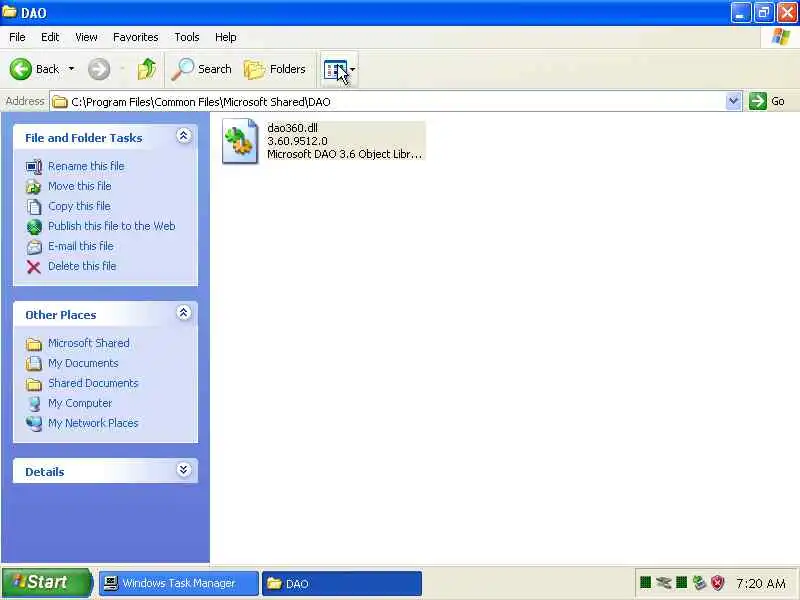
Task: Open the File menu
Action: pyautogui.click(x=17, y=37)
